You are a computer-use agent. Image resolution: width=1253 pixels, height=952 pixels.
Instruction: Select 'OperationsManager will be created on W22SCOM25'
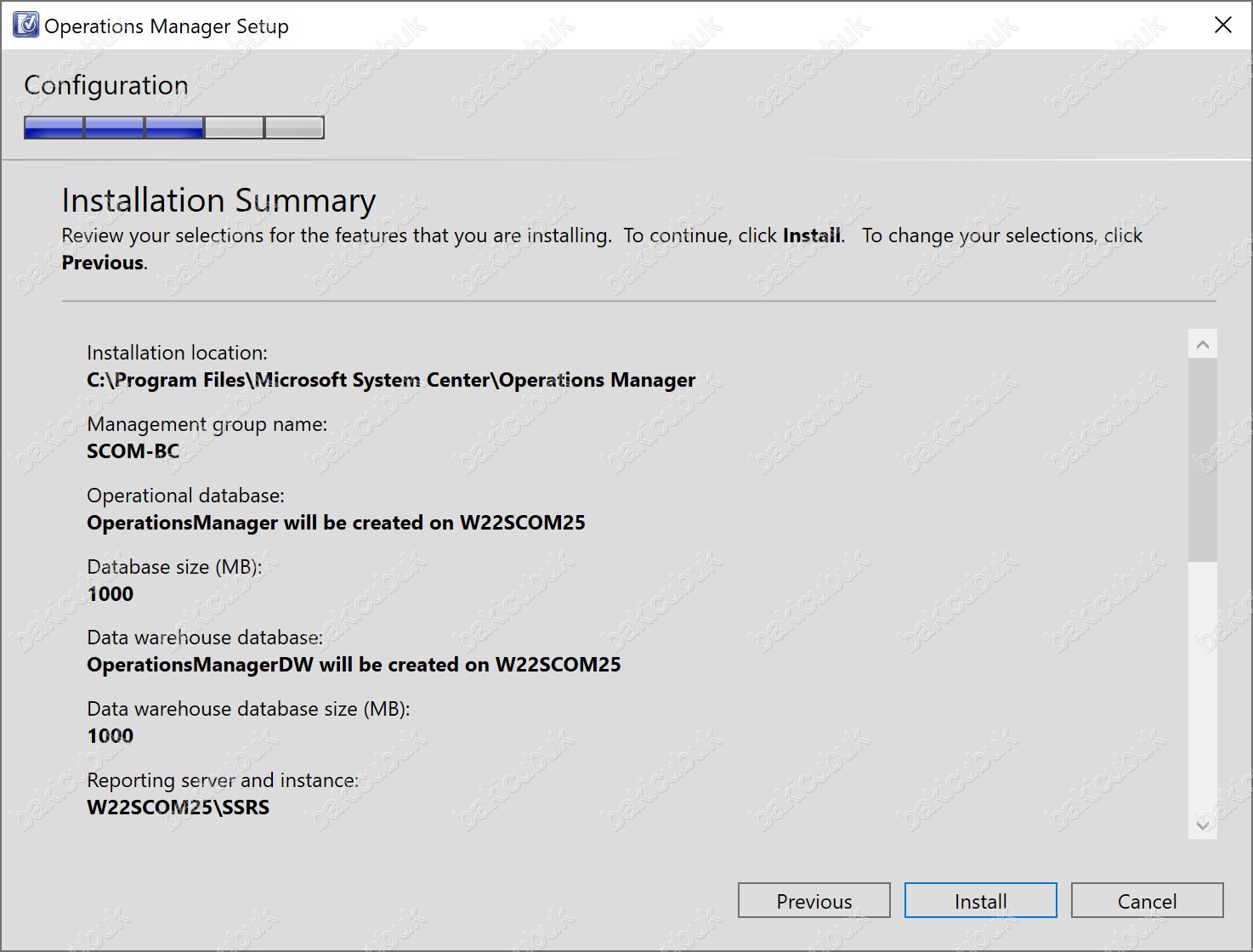(336, 523)
